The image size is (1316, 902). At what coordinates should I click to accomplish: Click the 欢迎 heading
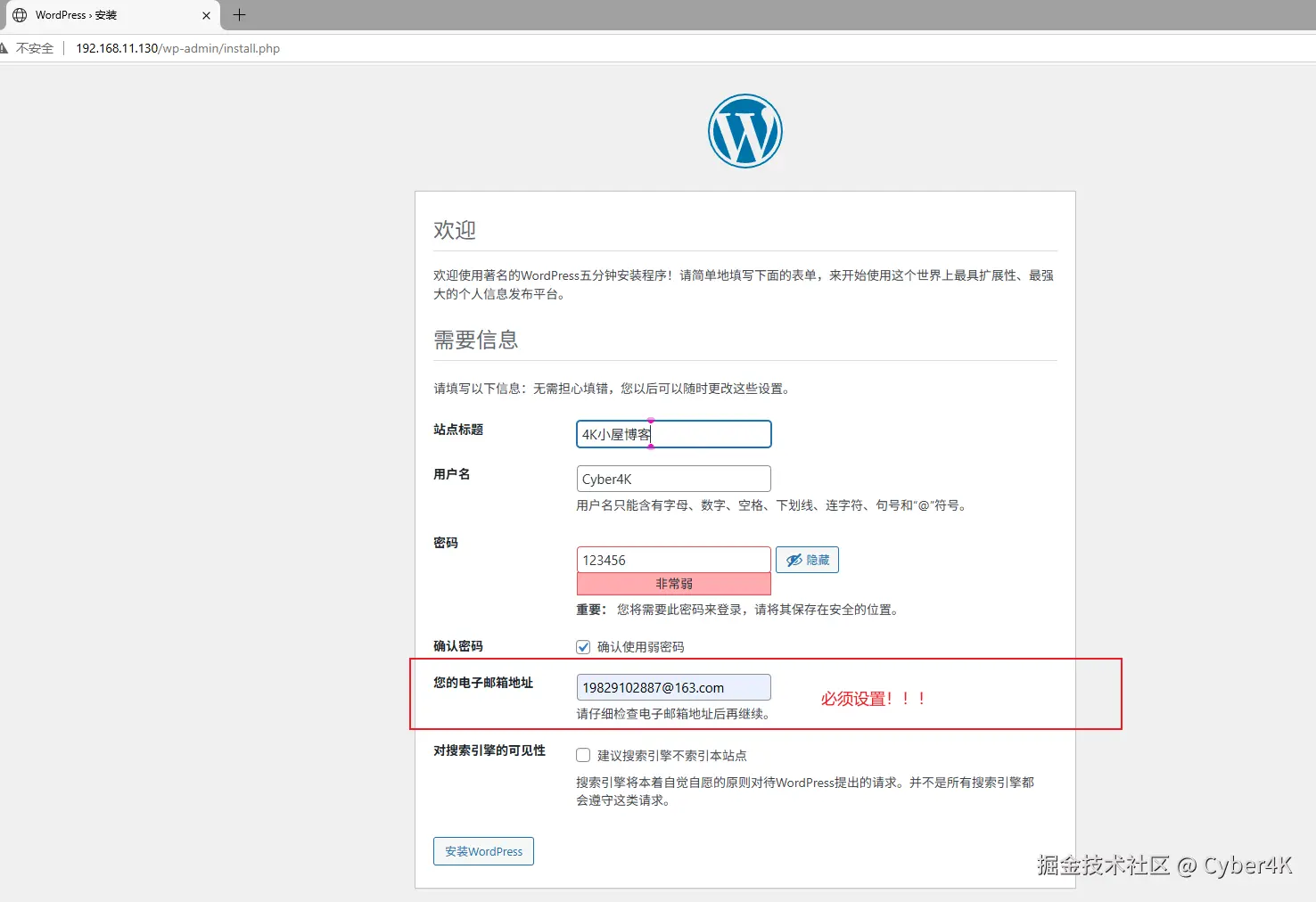point(455,230)
